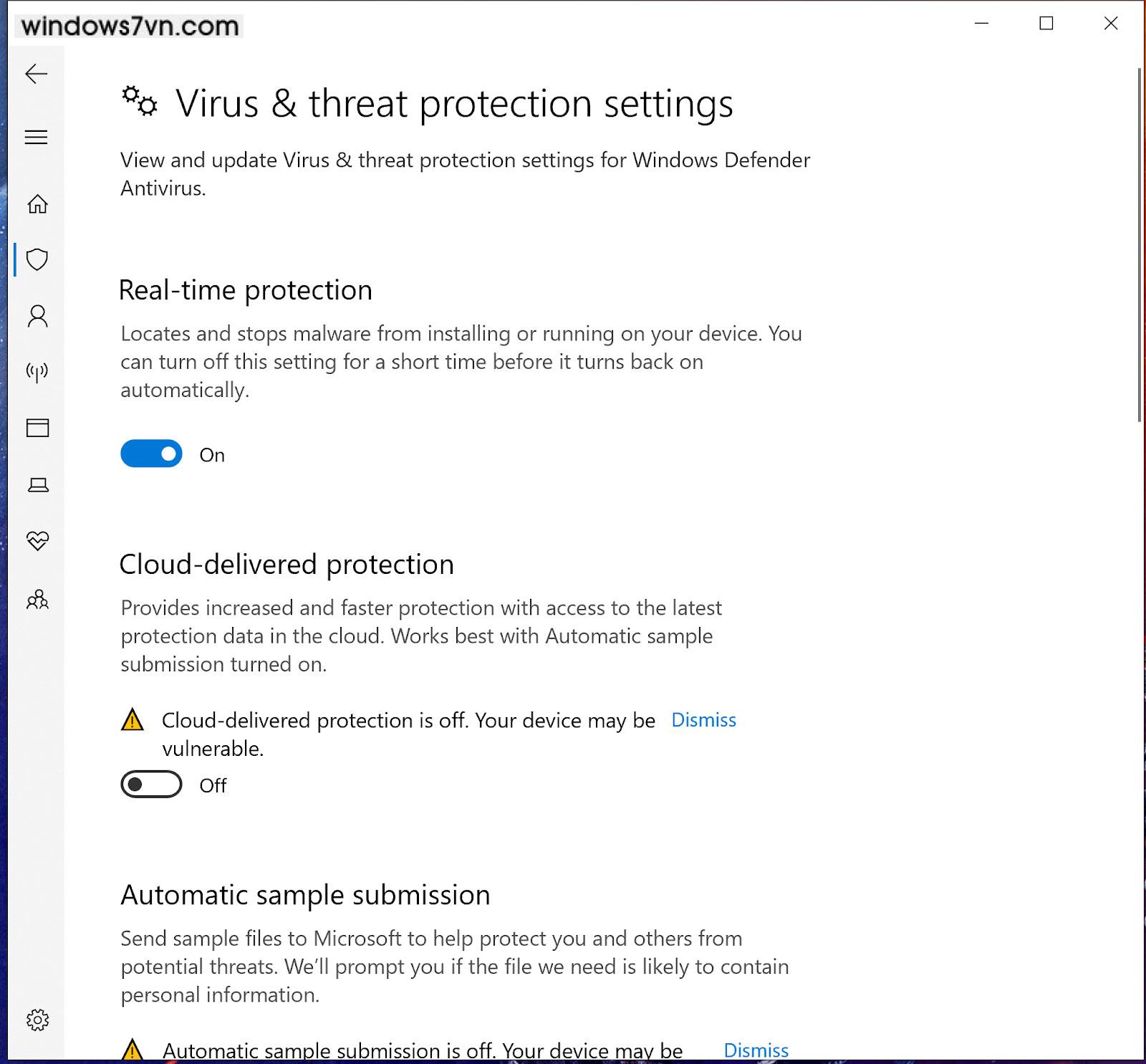This screenshot has height=1064, width=1146.
Task: Enable Cloud-delivered protection toggle
Action: 151,785
